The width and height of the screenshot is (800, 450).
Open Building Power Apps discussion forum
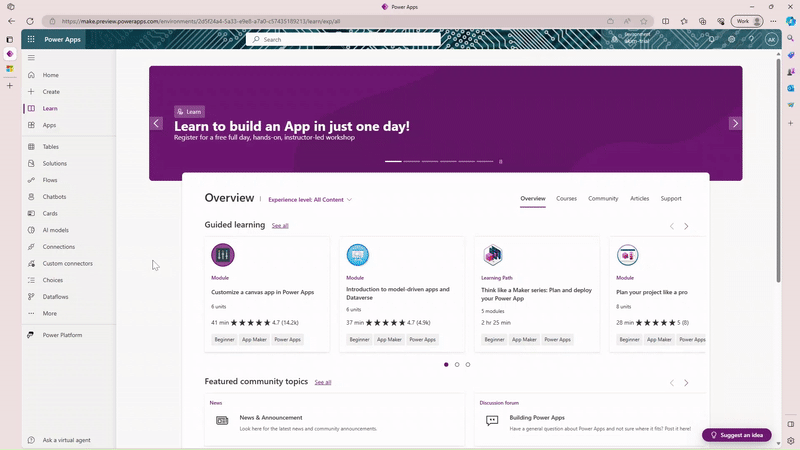pos(590,420)
